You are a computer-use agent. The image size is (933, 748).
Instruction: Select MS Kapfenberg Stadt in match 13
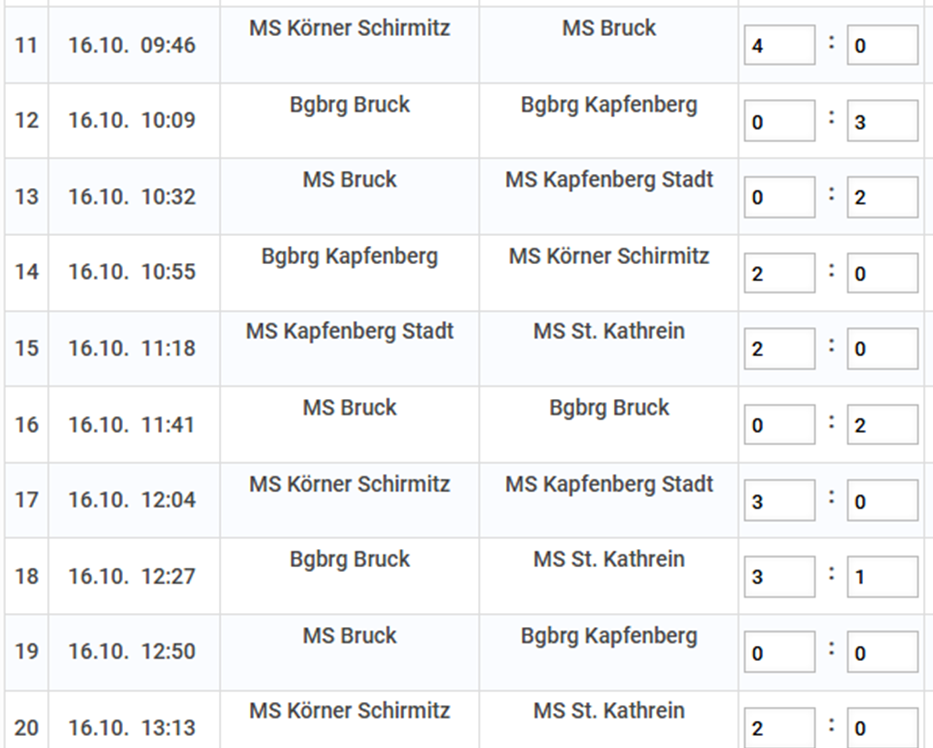tap(609, 180)
